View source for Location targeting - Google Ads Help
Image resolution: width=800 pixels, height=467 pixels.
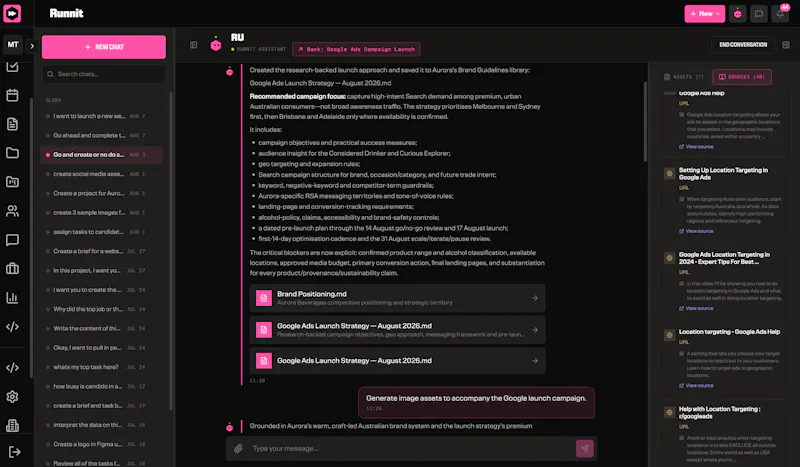click(x=696, y=385)
